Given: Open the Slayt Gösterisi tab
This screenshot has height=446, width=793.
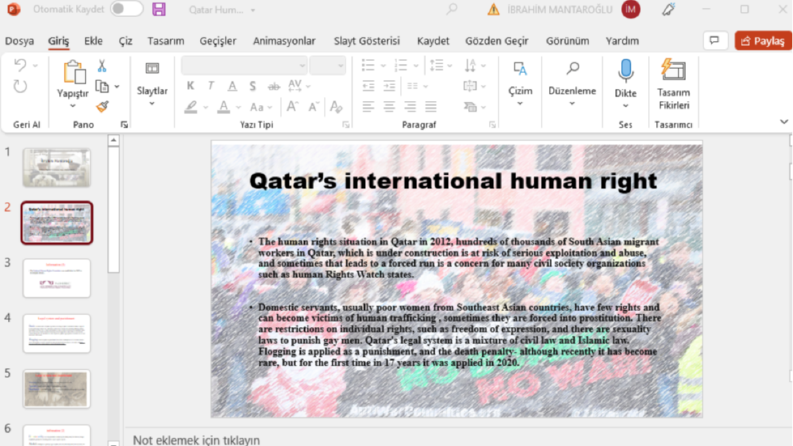Looking at the screenshot, I should (x=367, y=41).
